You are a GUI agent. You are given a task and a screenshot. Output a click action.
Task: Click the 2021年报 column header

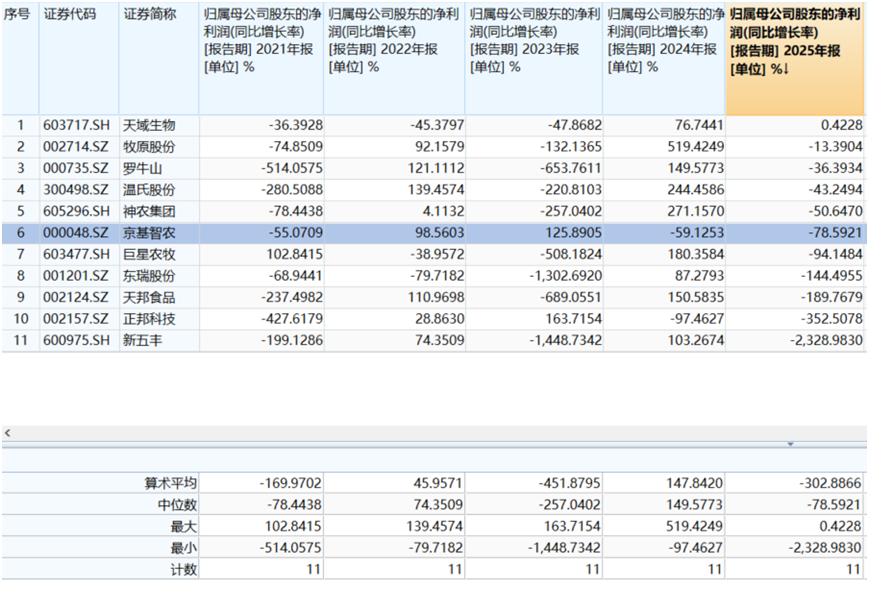262,59
